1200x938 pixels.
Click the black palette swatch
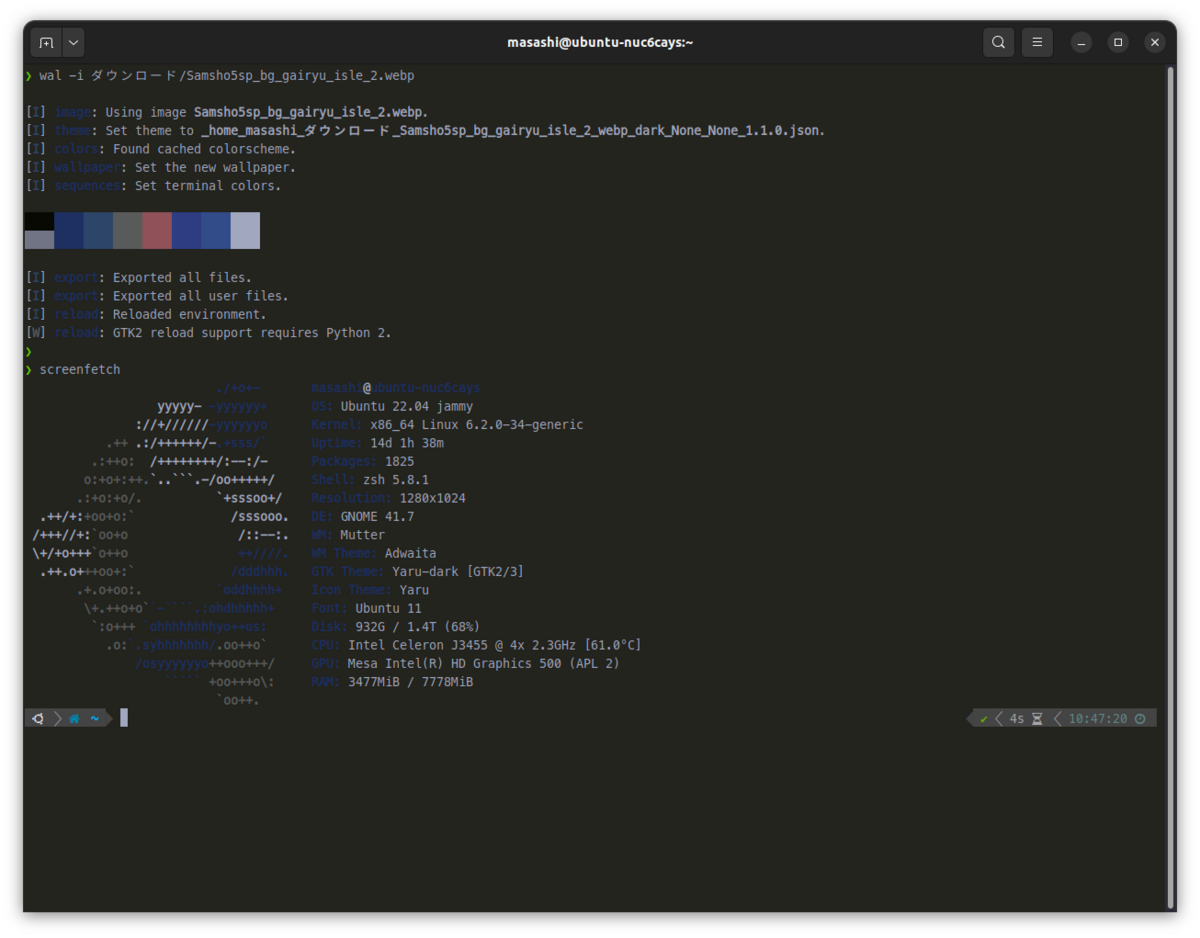(40, 221)
